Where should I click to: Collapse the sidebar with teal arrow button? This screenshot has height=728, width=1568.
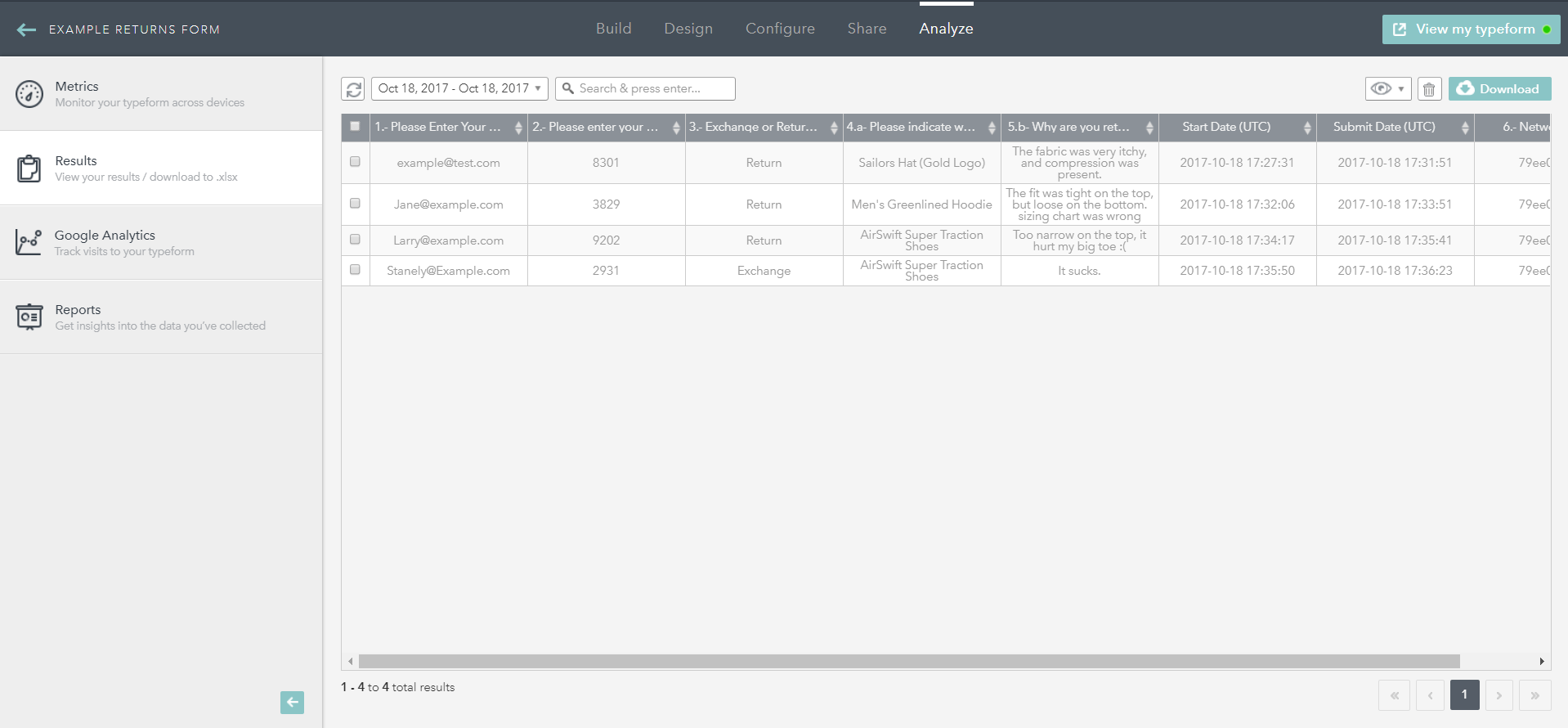292,702
